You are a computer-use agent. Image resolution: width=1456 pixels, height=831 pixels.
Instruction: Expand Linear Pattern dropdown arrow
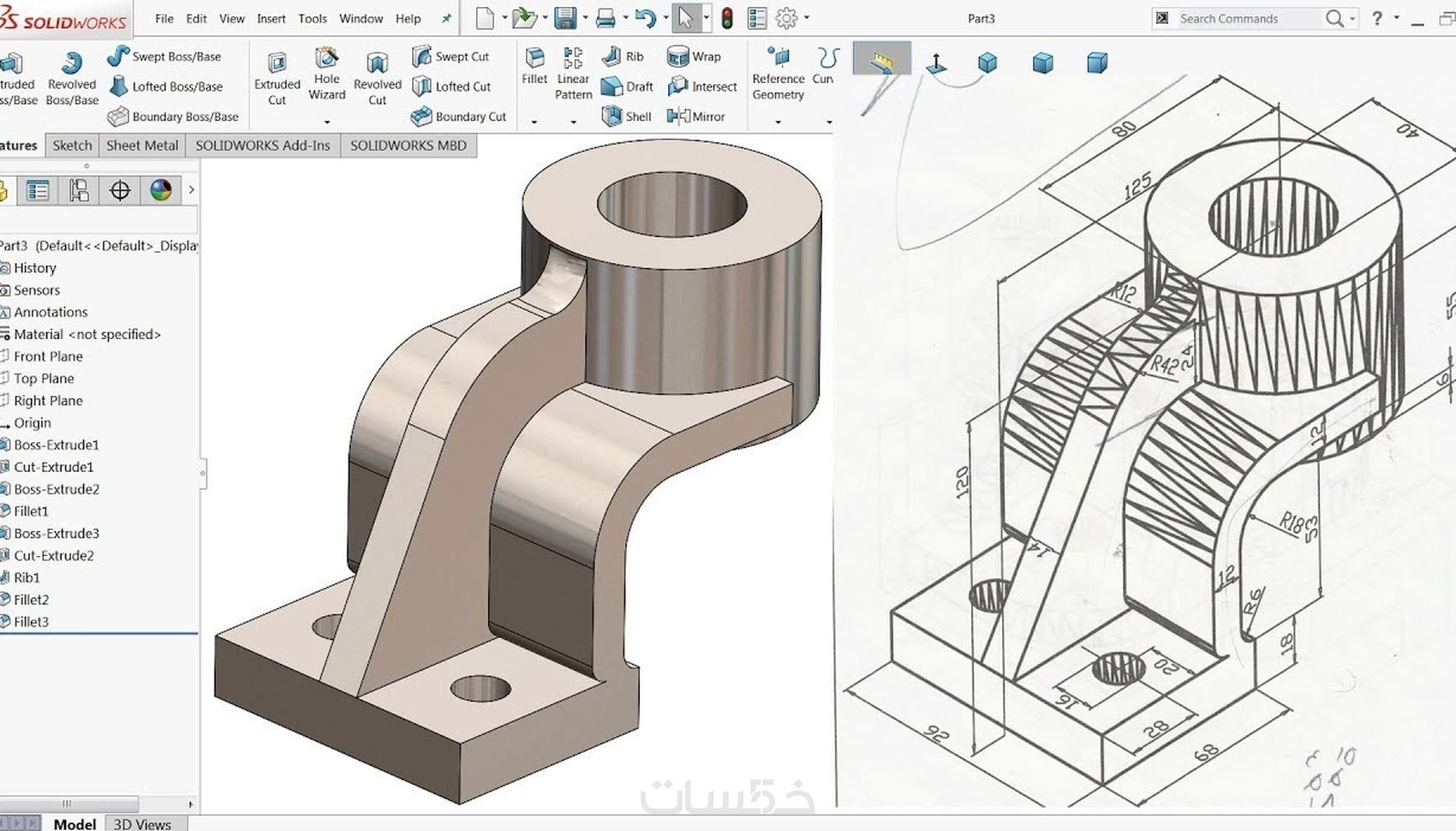pyautogui.click(x=573, y=122)
